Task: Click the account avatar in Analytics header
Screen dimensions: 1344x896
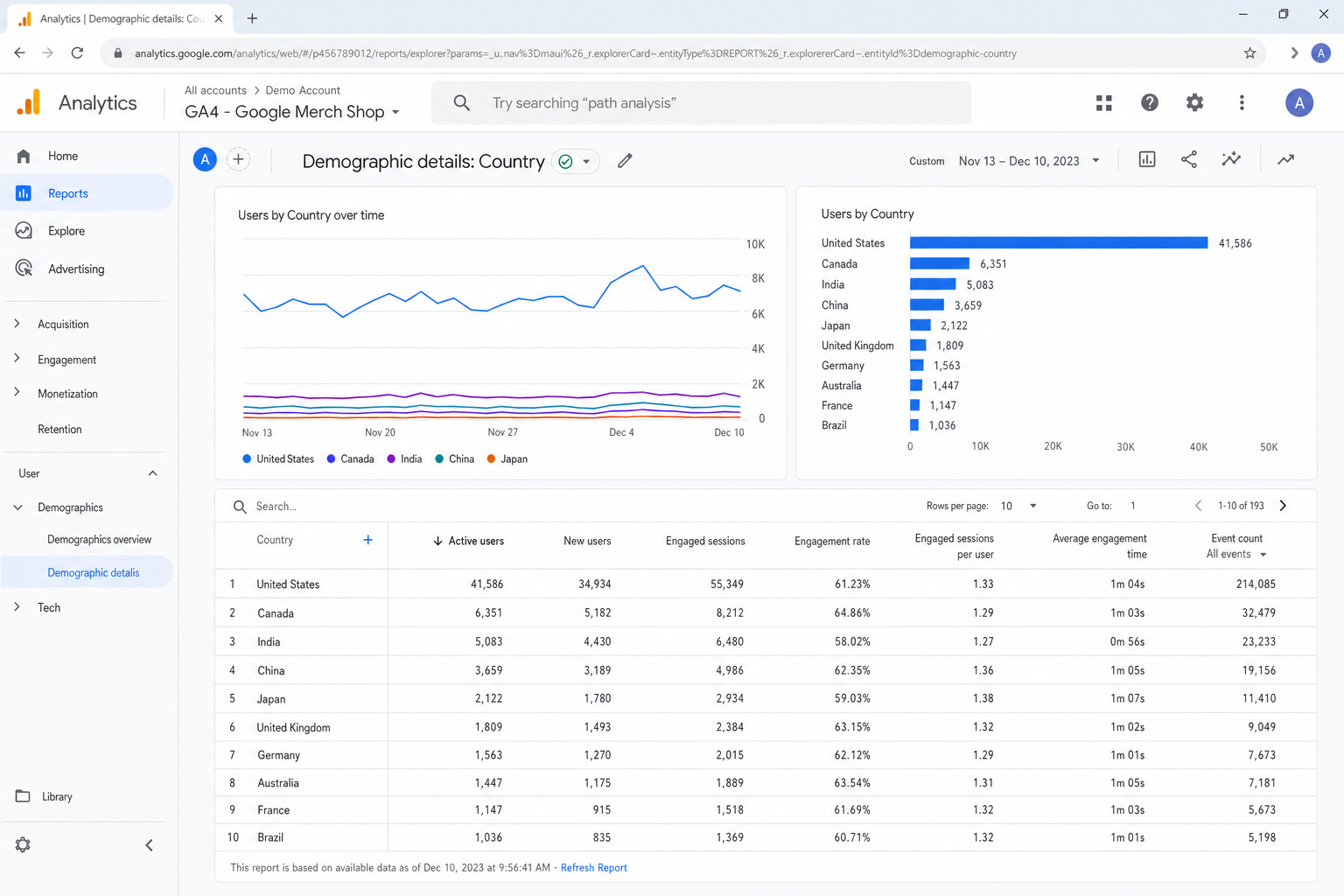Action: coord(1299,103)
